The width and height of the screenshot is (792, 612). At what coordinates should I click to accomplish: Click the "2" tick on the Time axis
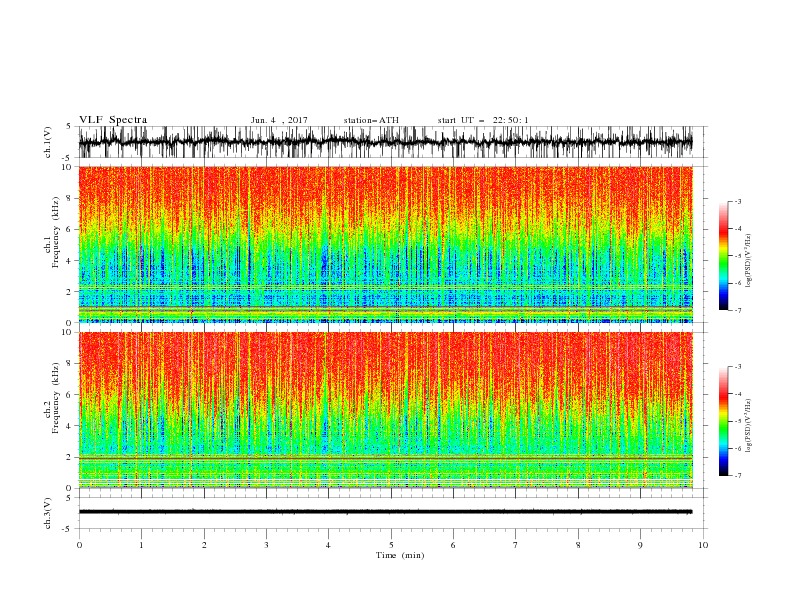point(204,545)
